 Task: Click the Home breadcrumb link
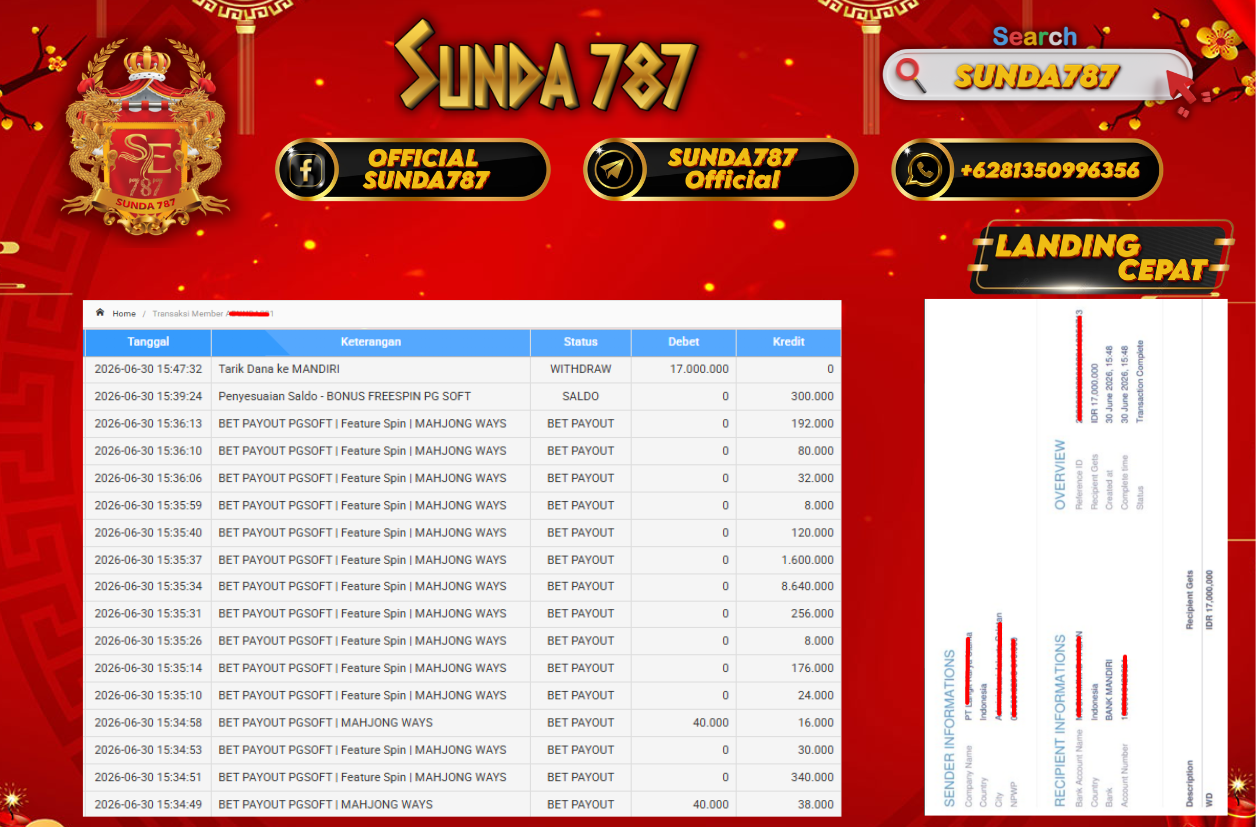(124, 313)
